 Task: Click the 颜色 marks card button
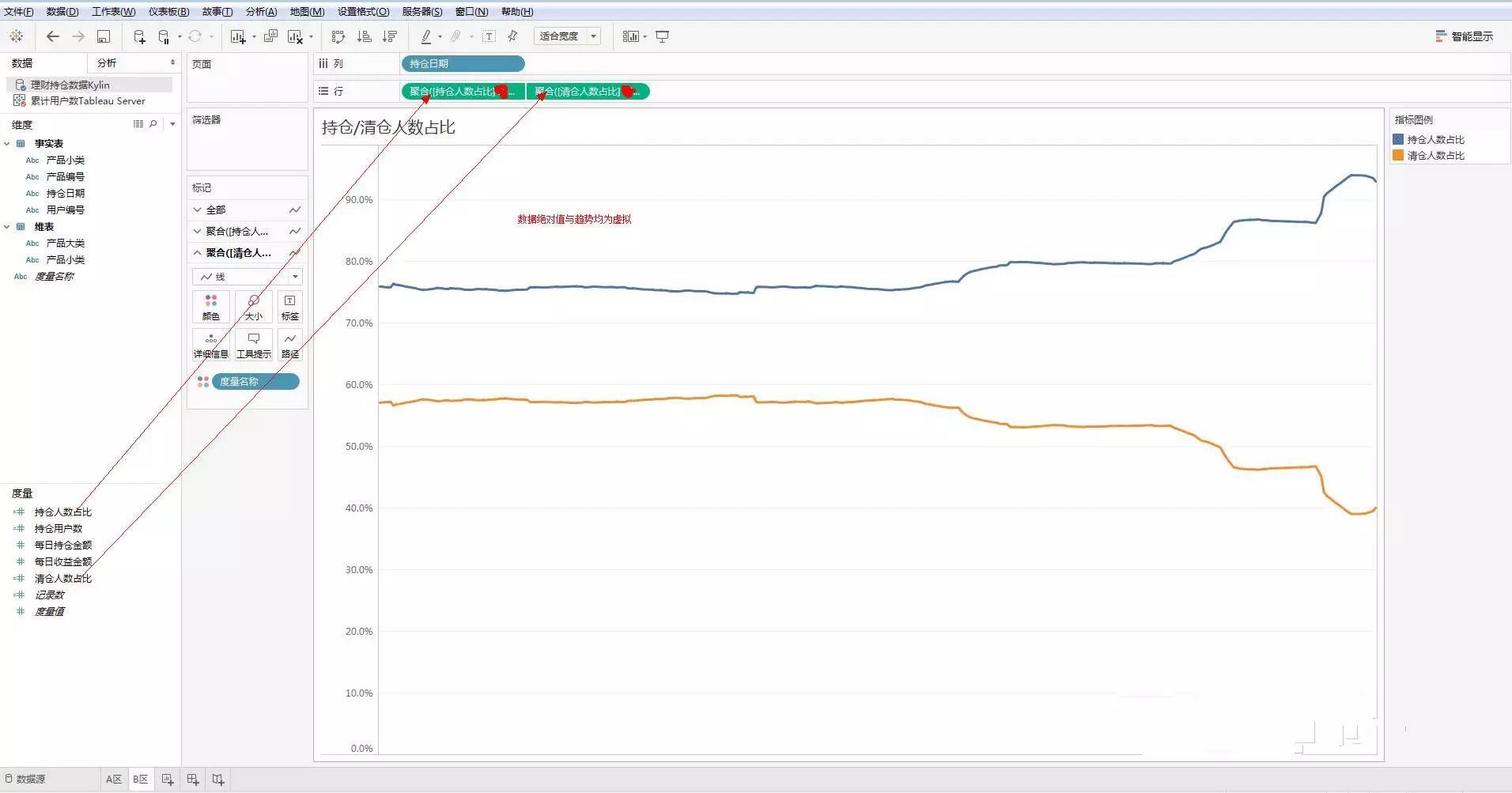click(211, 307)
